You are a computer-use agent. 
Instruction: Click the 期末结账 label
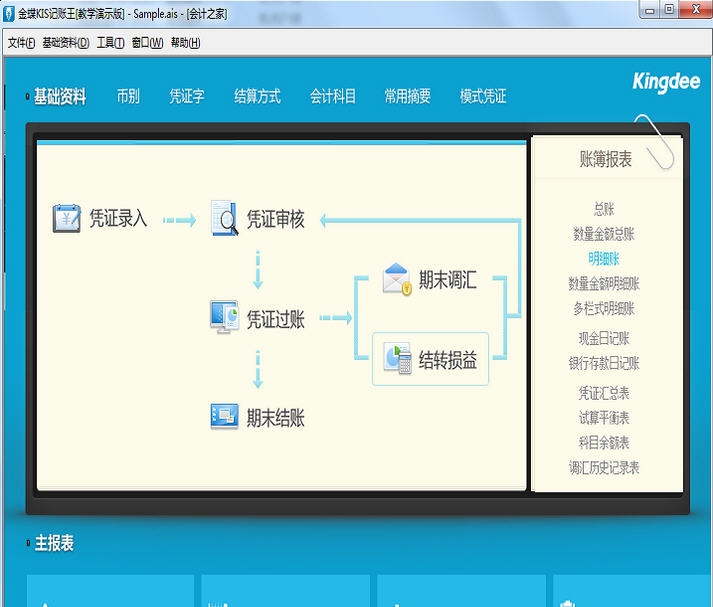(x=276, y=418)
